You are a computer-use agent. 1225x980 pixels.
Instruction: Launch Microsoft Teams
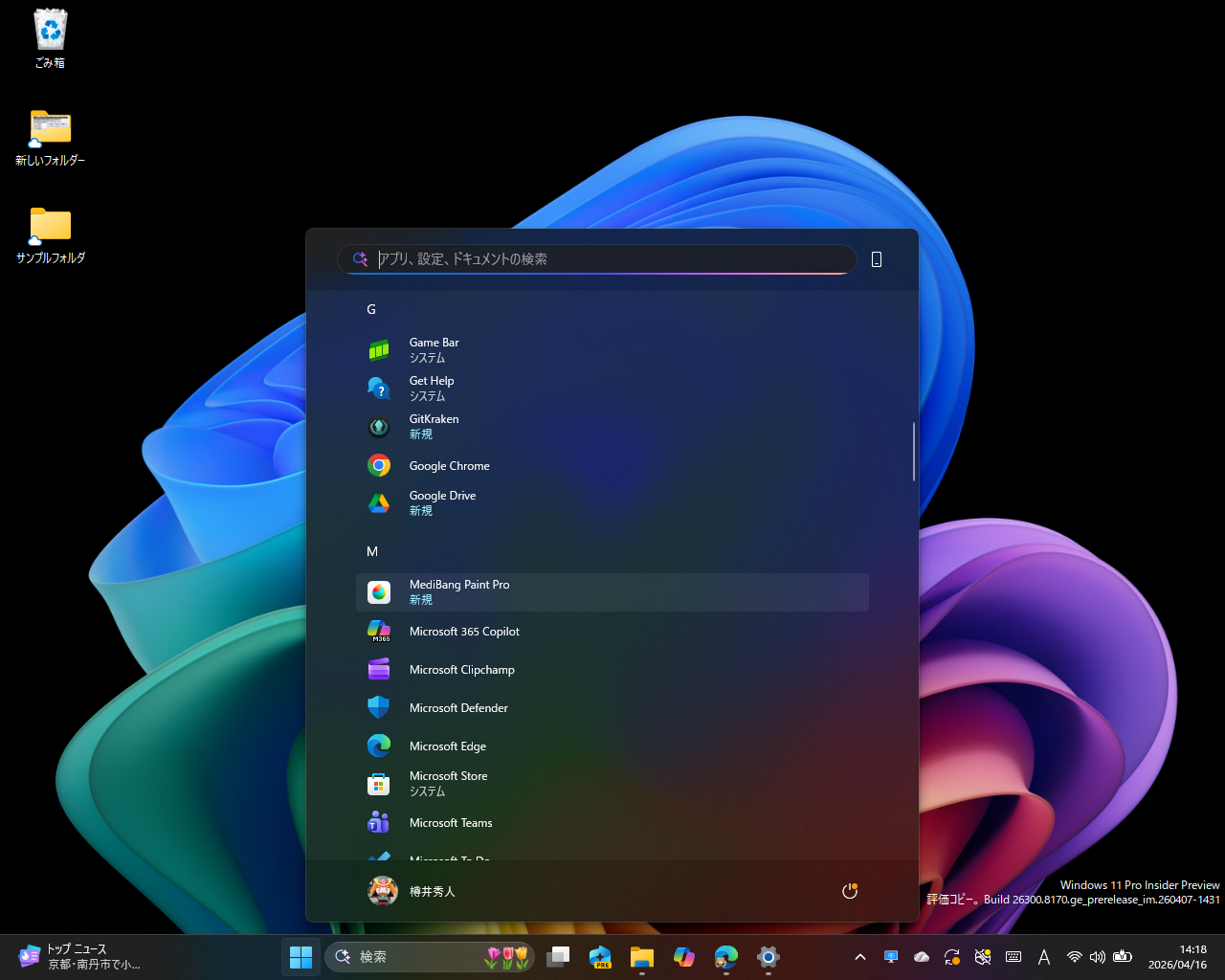(612, 822)
